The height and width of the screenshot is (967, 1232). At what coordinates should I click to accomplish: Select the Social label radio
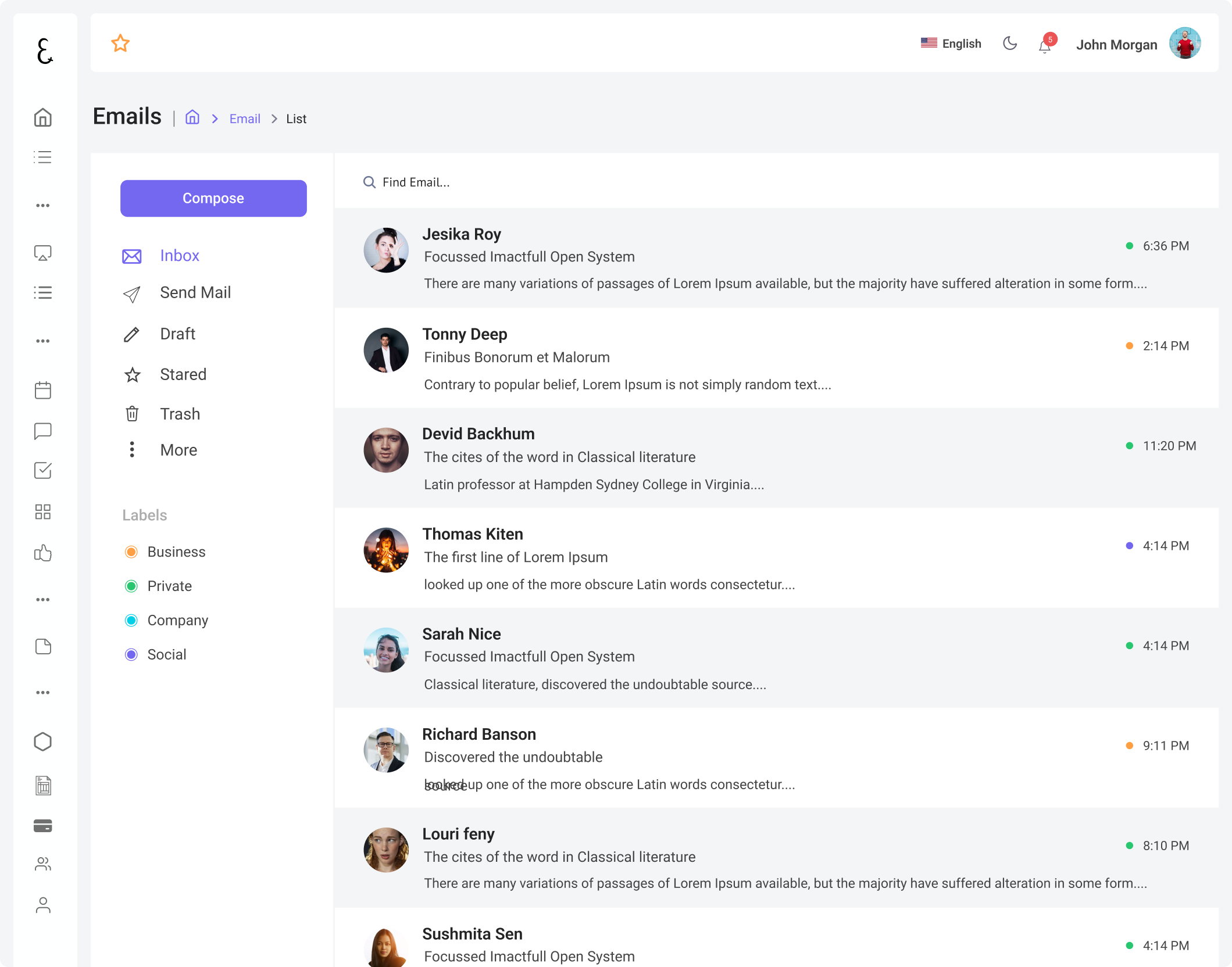click(131, 654)
